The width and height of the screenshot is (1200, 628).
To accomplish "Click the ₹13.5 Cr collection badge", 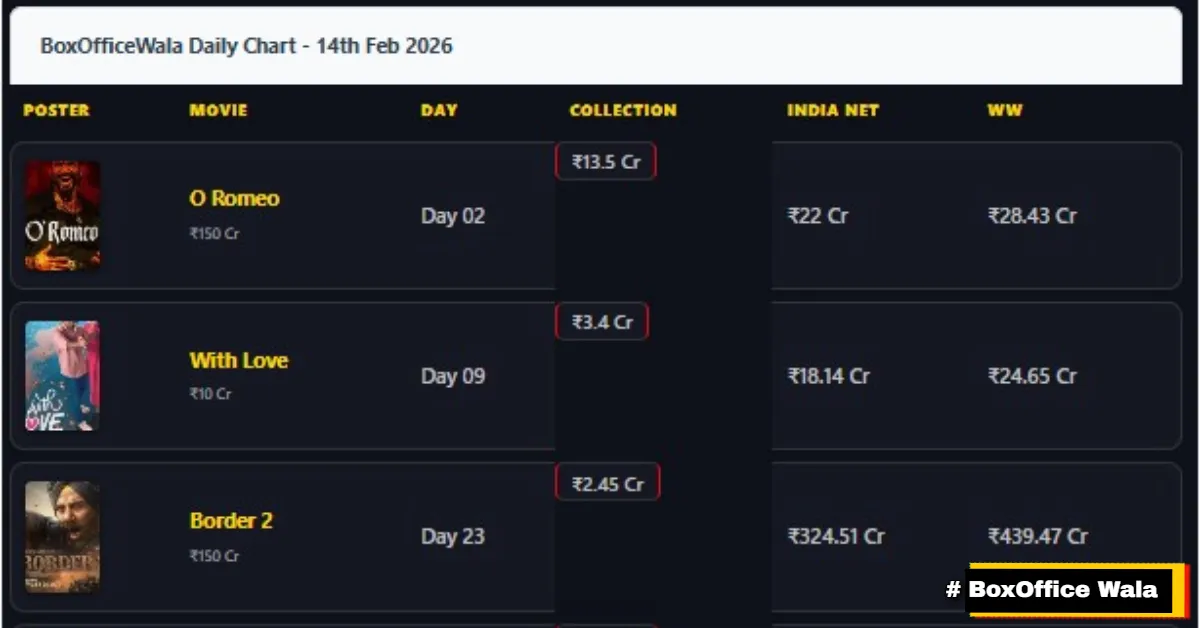I will pos(605,160).
